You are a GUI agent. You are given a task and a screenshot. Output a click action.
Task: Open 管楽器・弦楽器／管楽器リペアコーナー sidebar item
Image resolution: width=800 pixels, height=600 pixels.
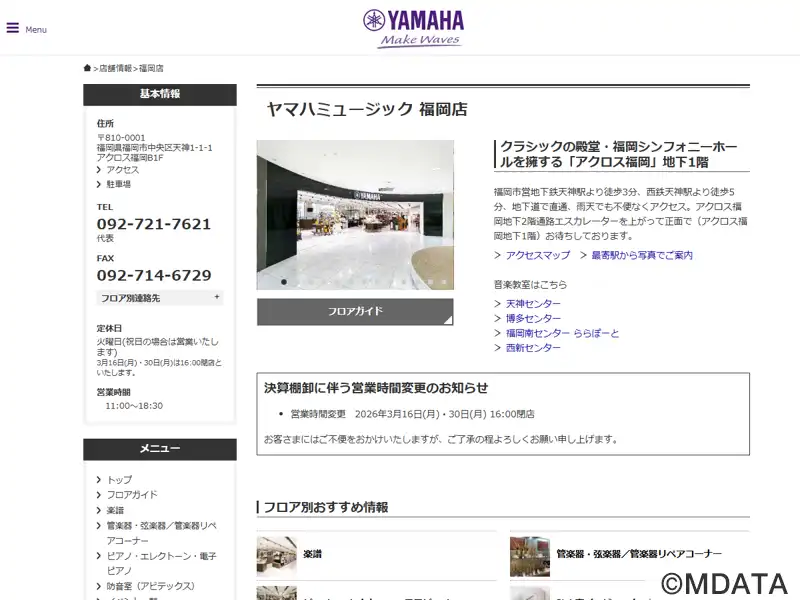[161, 533]
